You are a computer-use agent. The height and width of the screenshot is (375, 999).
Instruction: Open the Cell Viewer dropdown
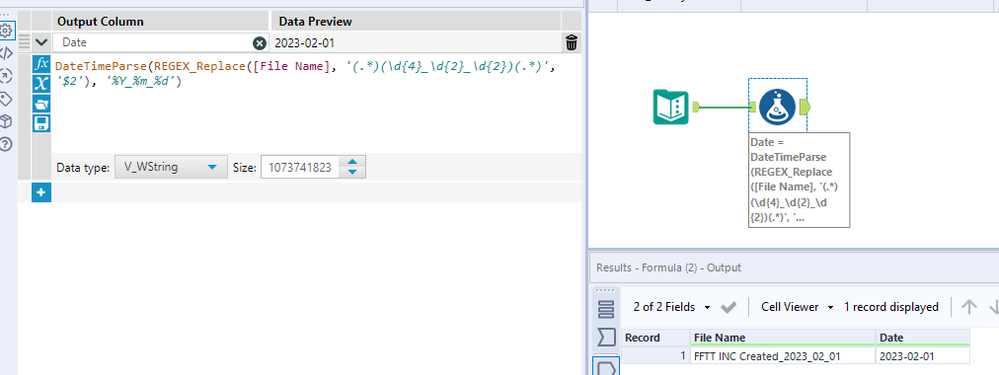pos(797,307)
